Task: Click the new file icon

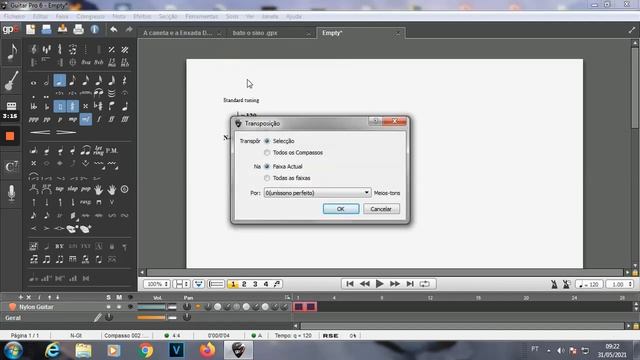Action: (31, 29)
